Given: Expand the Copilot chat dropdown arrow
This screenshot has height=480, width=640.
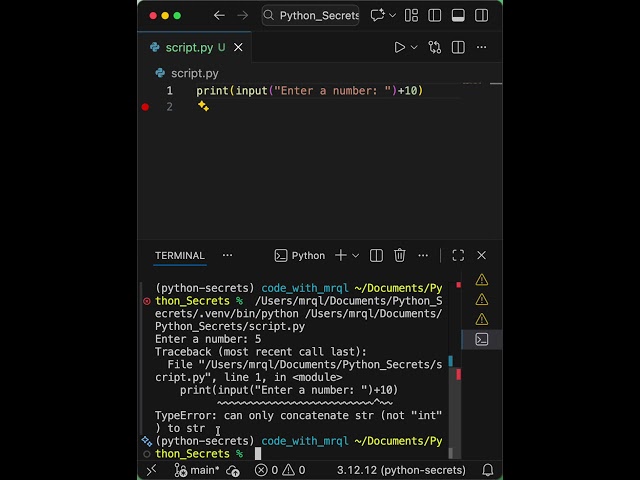Looking at the screenshot, I should tap(393, 16).
